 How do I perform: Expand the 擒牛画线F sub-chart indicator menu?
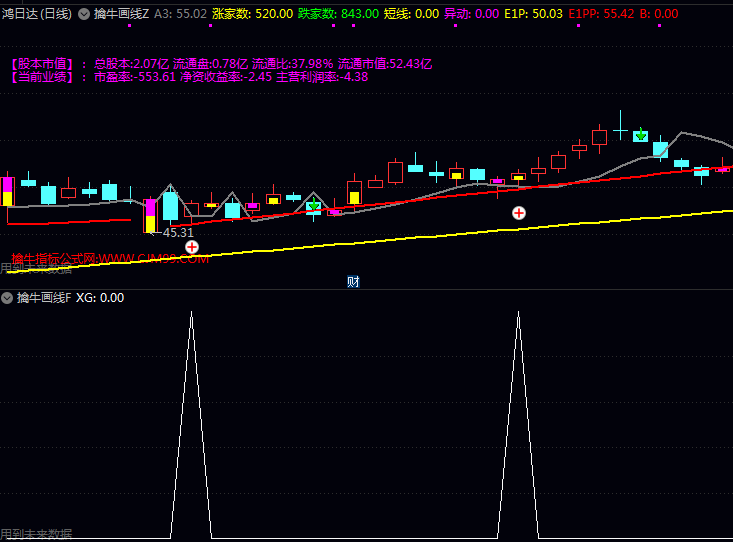pyautogui.click(x=7, y=298)
